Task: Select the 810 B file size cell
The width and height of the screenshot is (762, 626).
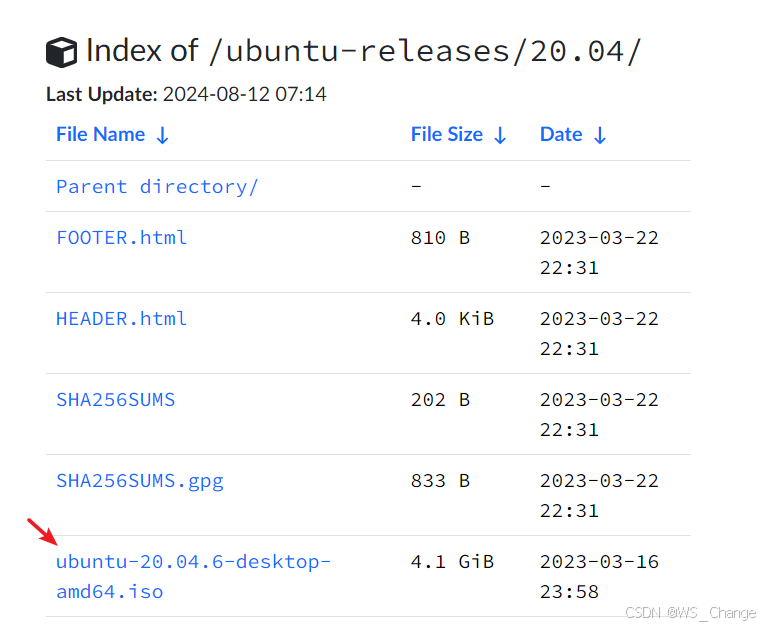Action: pos(440,238)
